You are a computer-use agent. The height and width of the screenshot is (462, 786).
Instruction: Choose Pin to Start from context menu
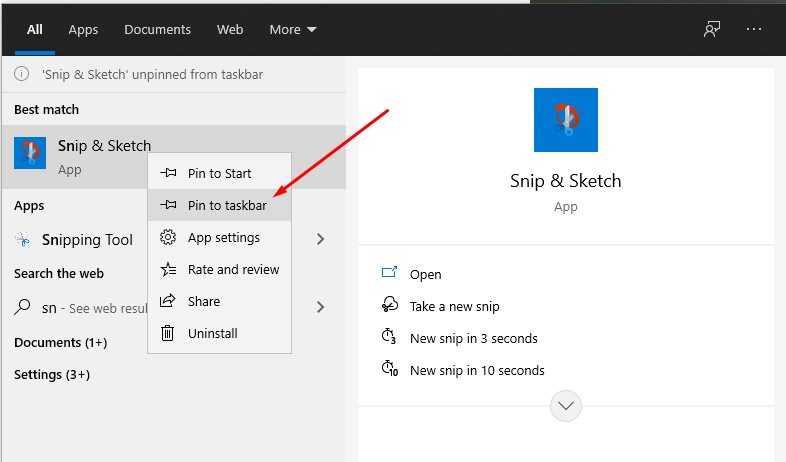click(x=219, y=173)
